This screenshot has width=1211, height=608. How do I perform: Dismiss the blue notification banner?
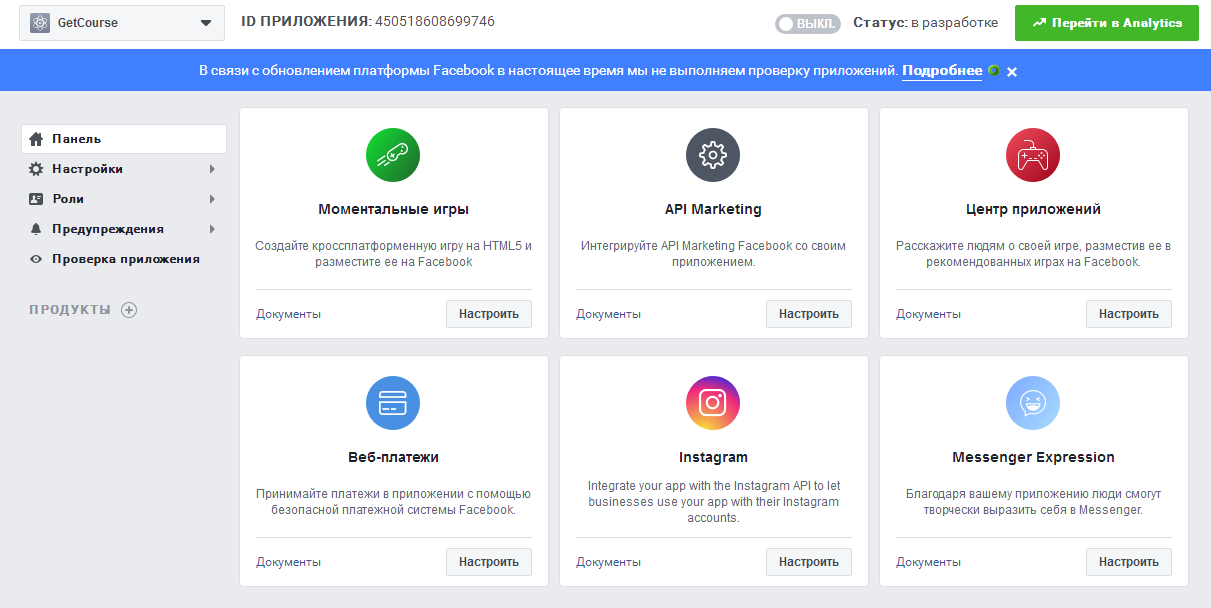(x=1012, y=72)
